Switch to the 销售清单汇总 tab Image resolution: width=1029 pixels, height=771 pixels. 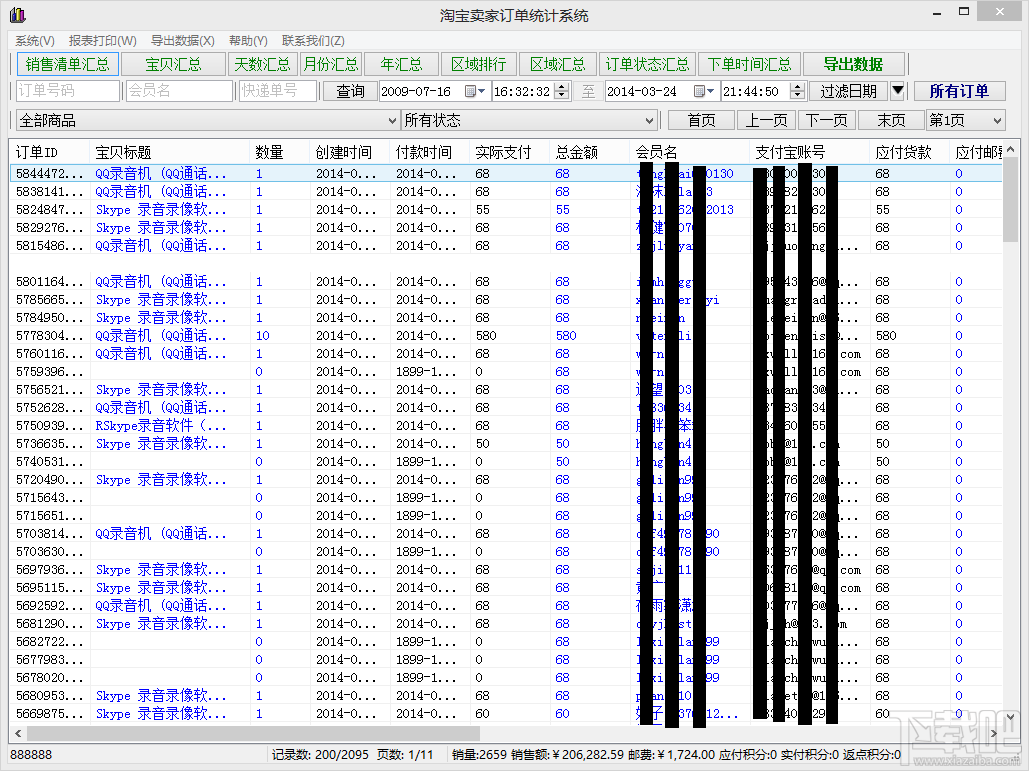click(68, 64)
